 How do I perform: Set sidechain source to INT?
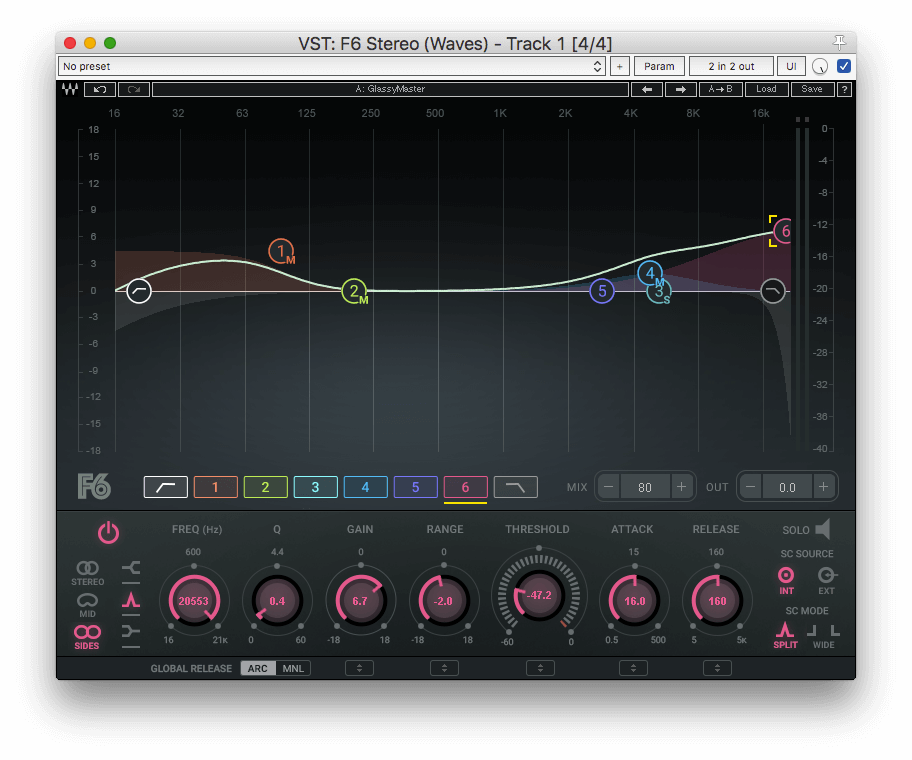point(786,581)
